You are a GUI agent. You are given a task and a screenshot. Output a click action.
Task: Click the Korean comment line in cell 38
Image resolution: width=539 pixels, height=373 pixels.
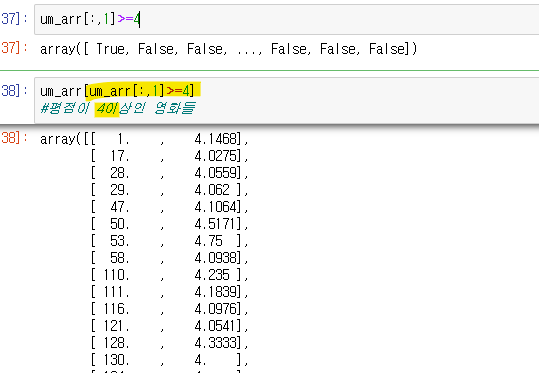click(x=118, y=108)
